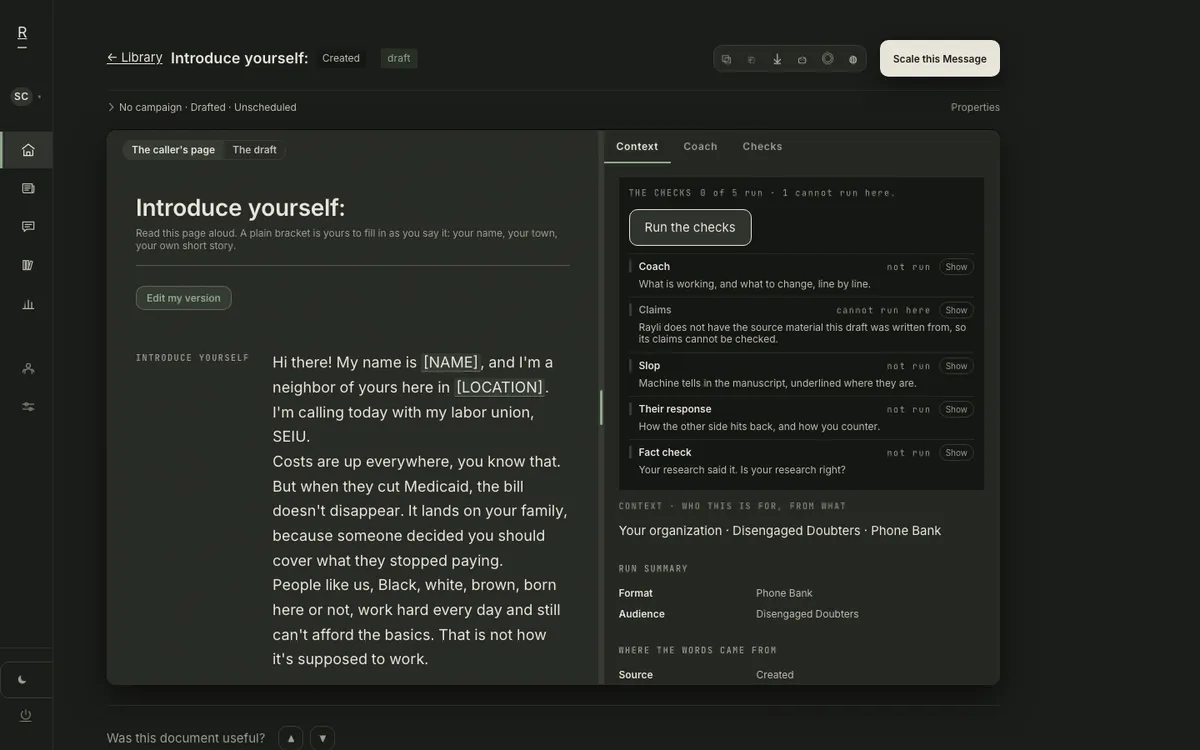The image size is (1200, 750).
Task: Click the [NAME] bracket placeholder
Action: (451, 362)
